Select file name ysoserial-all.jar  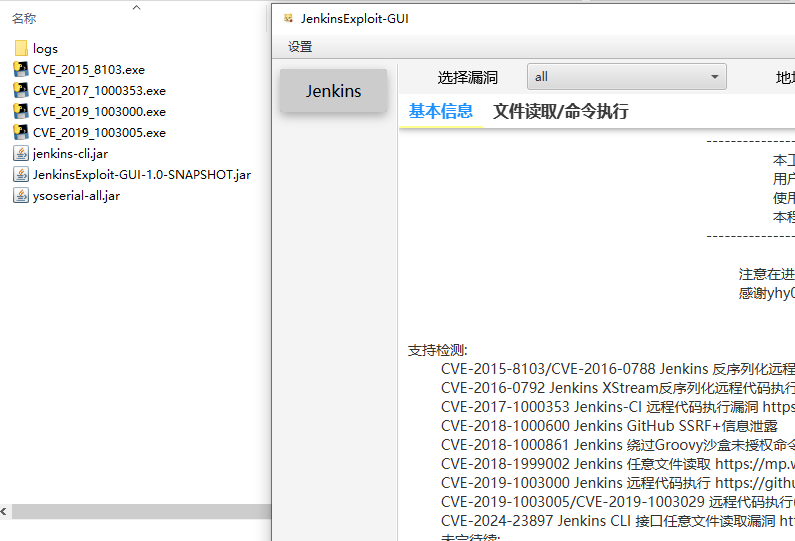(77, 196)
